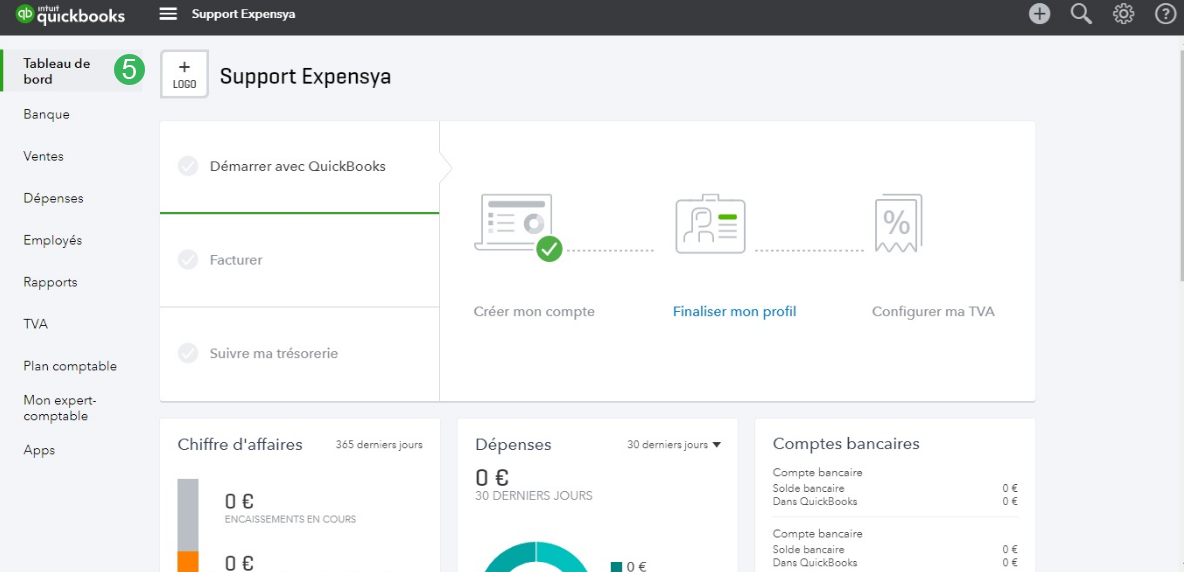Click the Dépenses card title

point(513,445)
